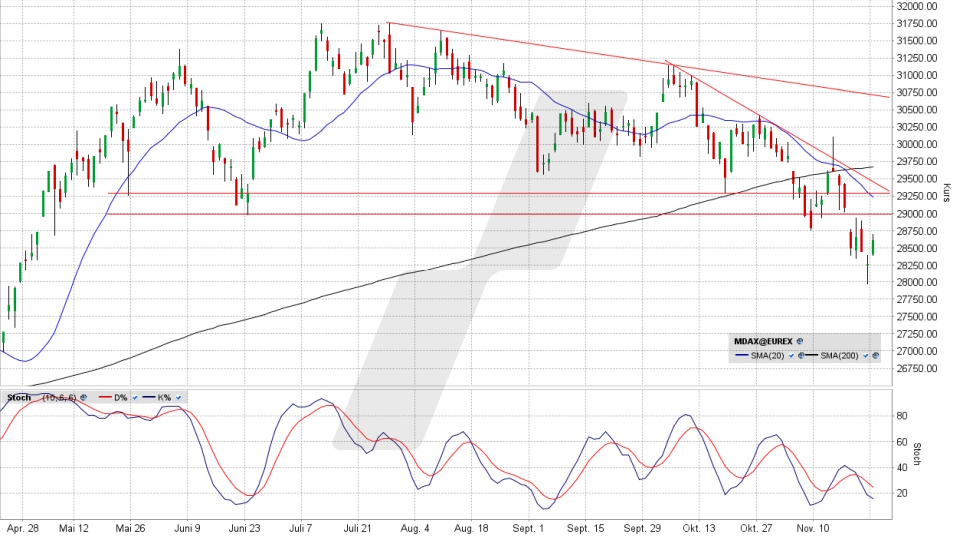Click the dark blue K% line swatch
Screen dimensions: 960x540
point(147,397)
